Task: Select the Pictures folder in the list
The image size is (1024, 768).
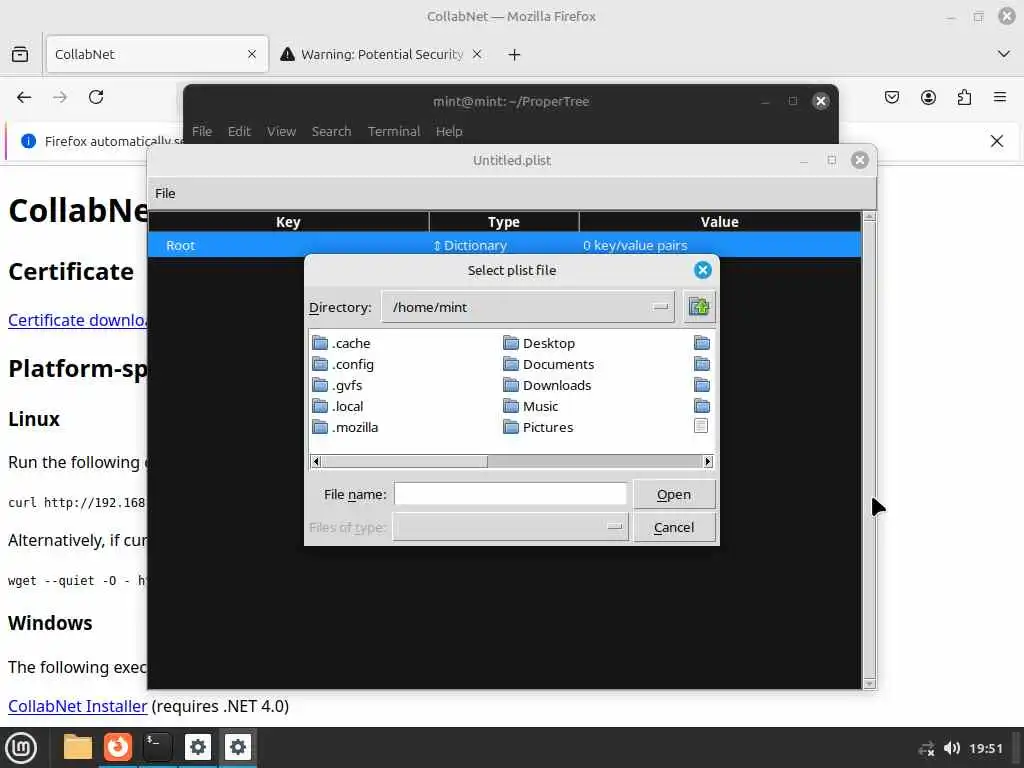Action: point(538,427)
